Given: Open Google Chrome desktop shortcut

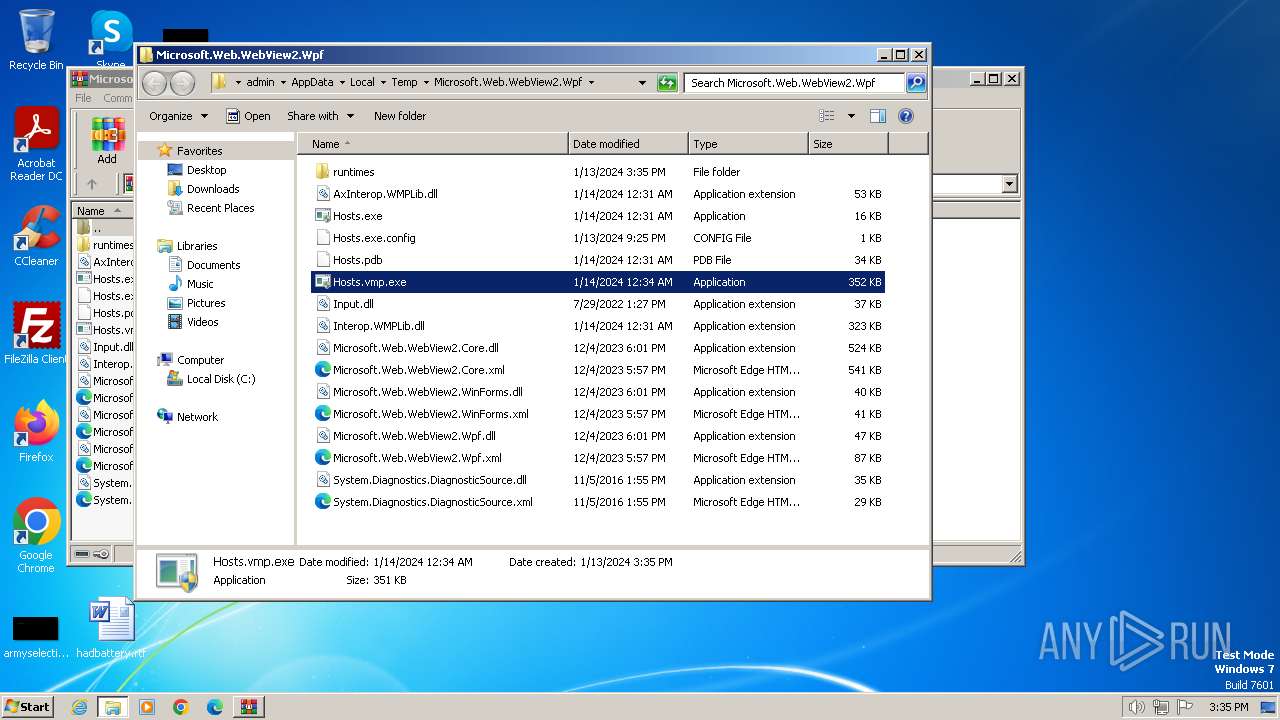Looking at the screenshot, I should point(36,535).
